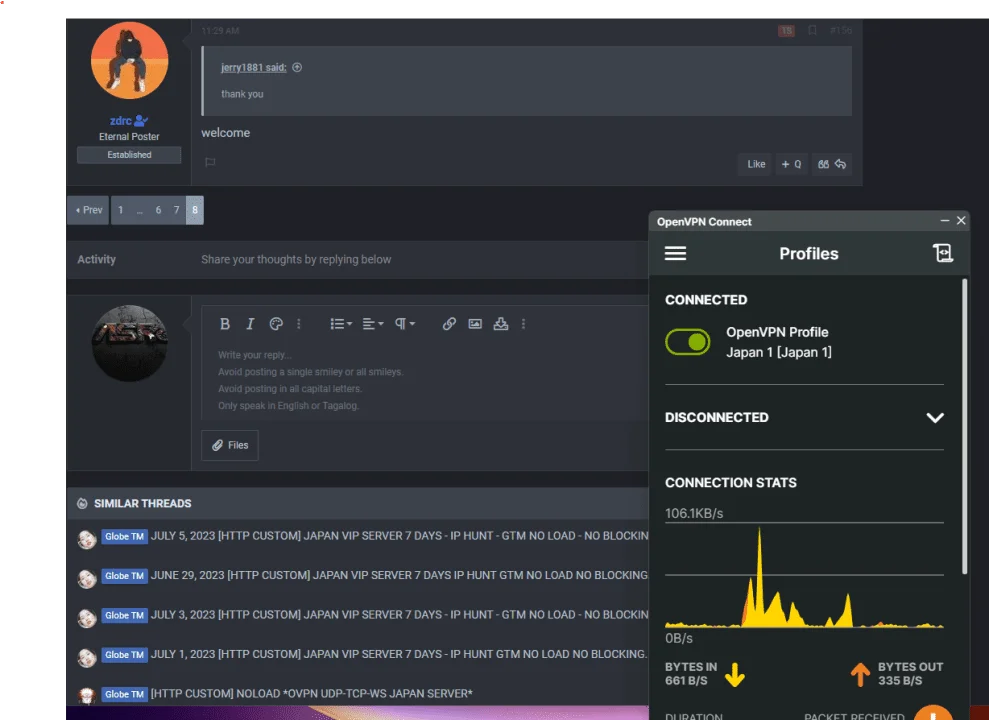Open JULY 5, 2023 Japan VIP thread
The image size is (989, 720).
pos(399,536)
